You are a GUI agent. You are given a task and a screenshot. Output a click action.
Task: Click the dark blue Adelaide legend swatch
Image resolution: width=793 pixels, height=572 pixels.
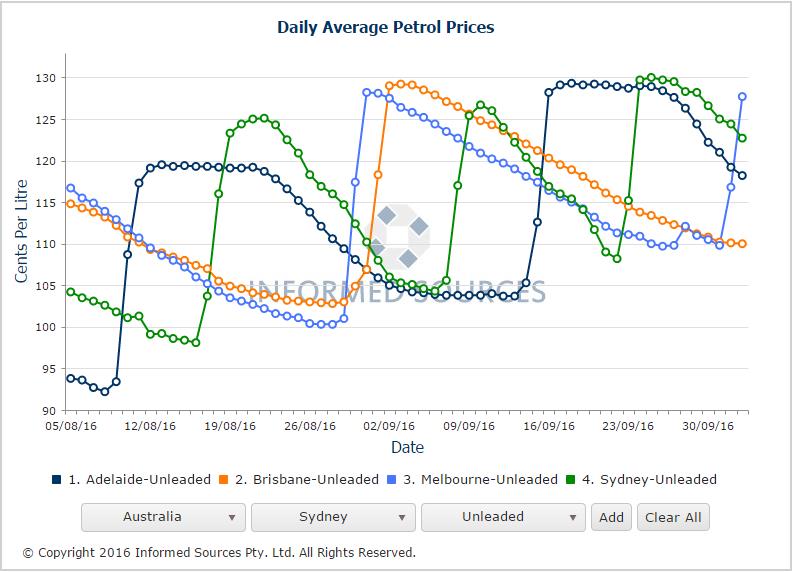tap(57, 479)
